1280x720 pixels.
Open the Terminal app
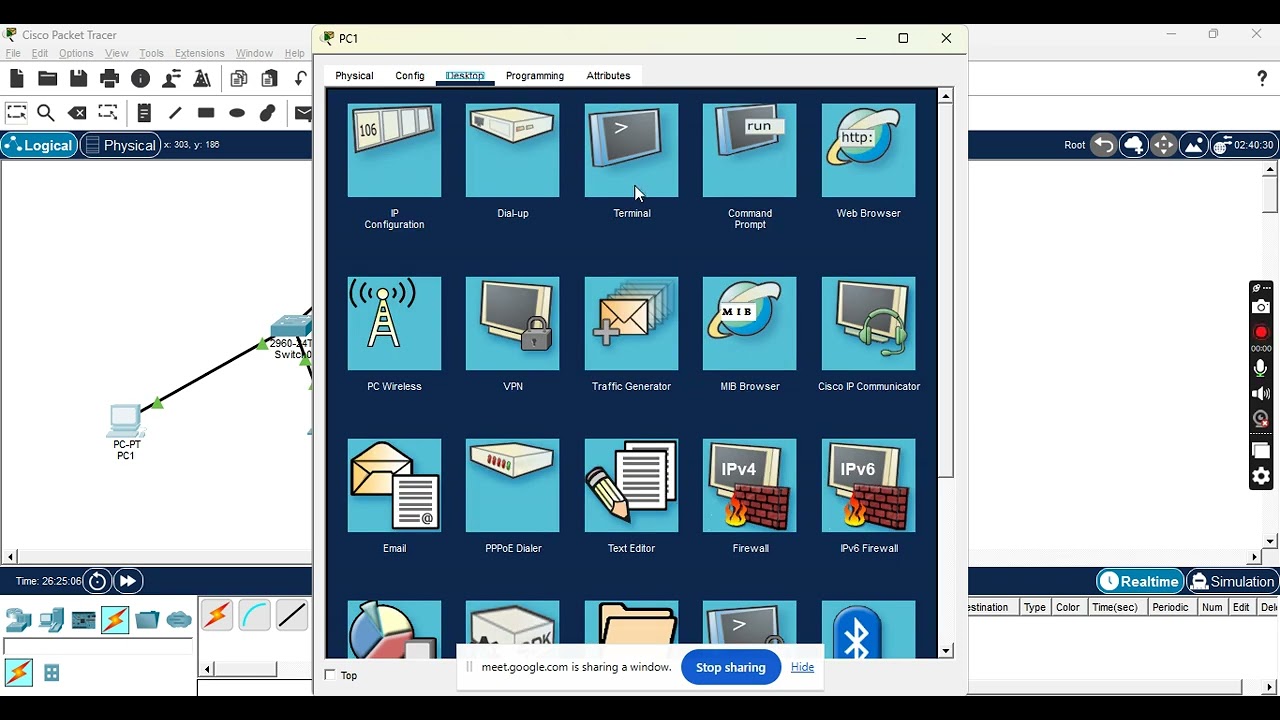coord(631,150)
